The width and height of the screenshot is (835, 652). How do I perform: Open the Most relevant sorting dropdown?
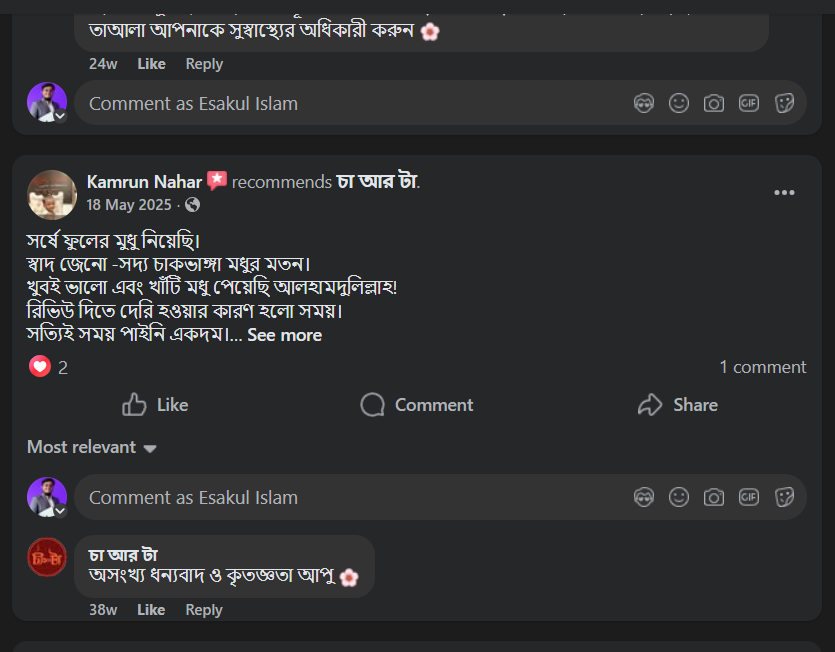[x=92, y=447]
